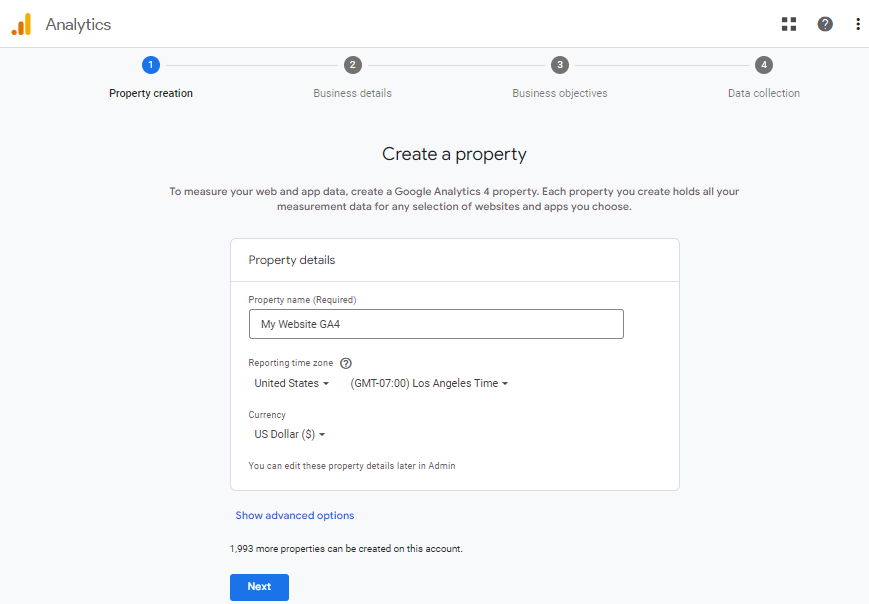Open the US Dollar currency dropdown

pyautogui.click(x=289, y=434)
